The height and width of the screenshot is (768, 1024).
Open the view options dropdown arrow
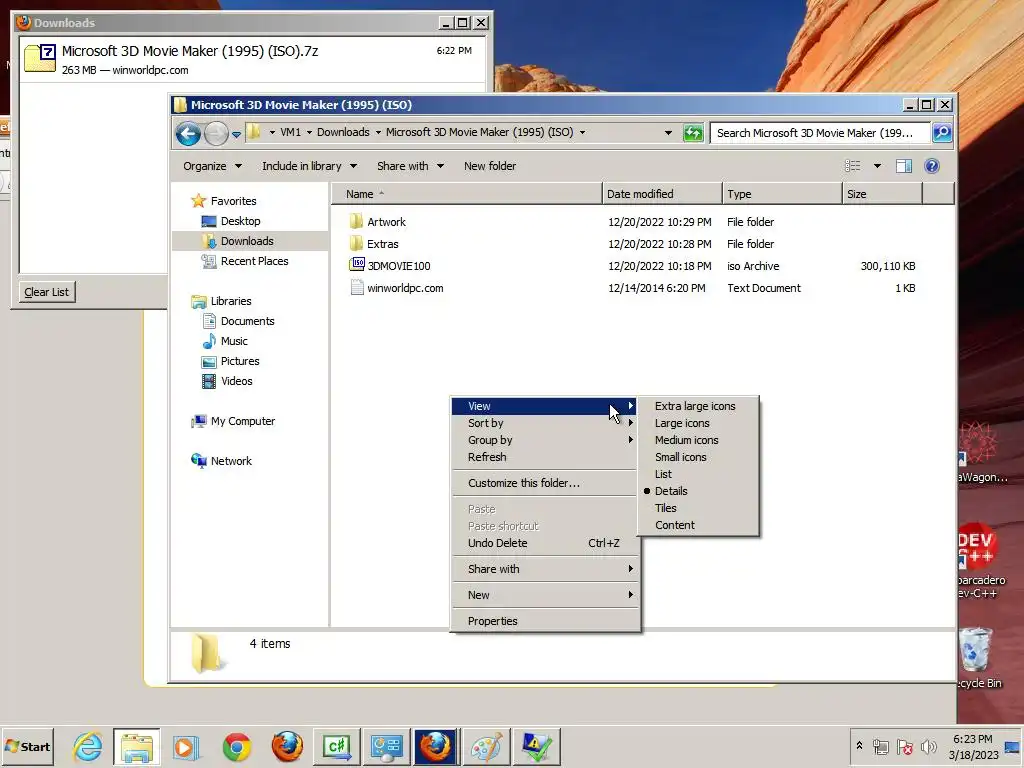[x=877, y=166]
